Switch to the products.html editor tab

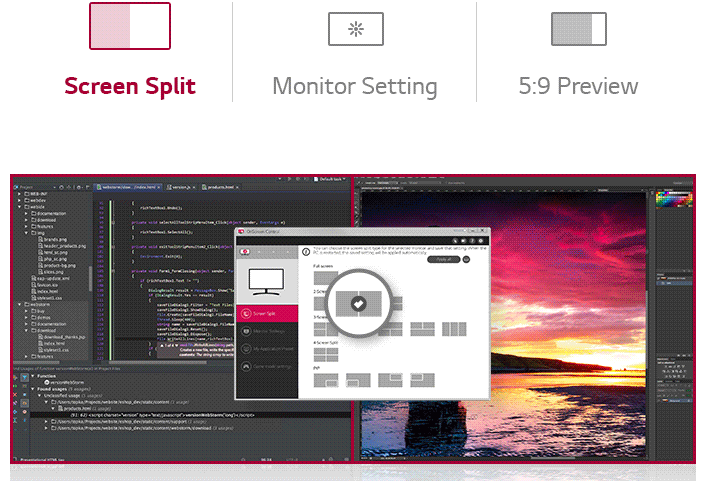coord(220,187)
